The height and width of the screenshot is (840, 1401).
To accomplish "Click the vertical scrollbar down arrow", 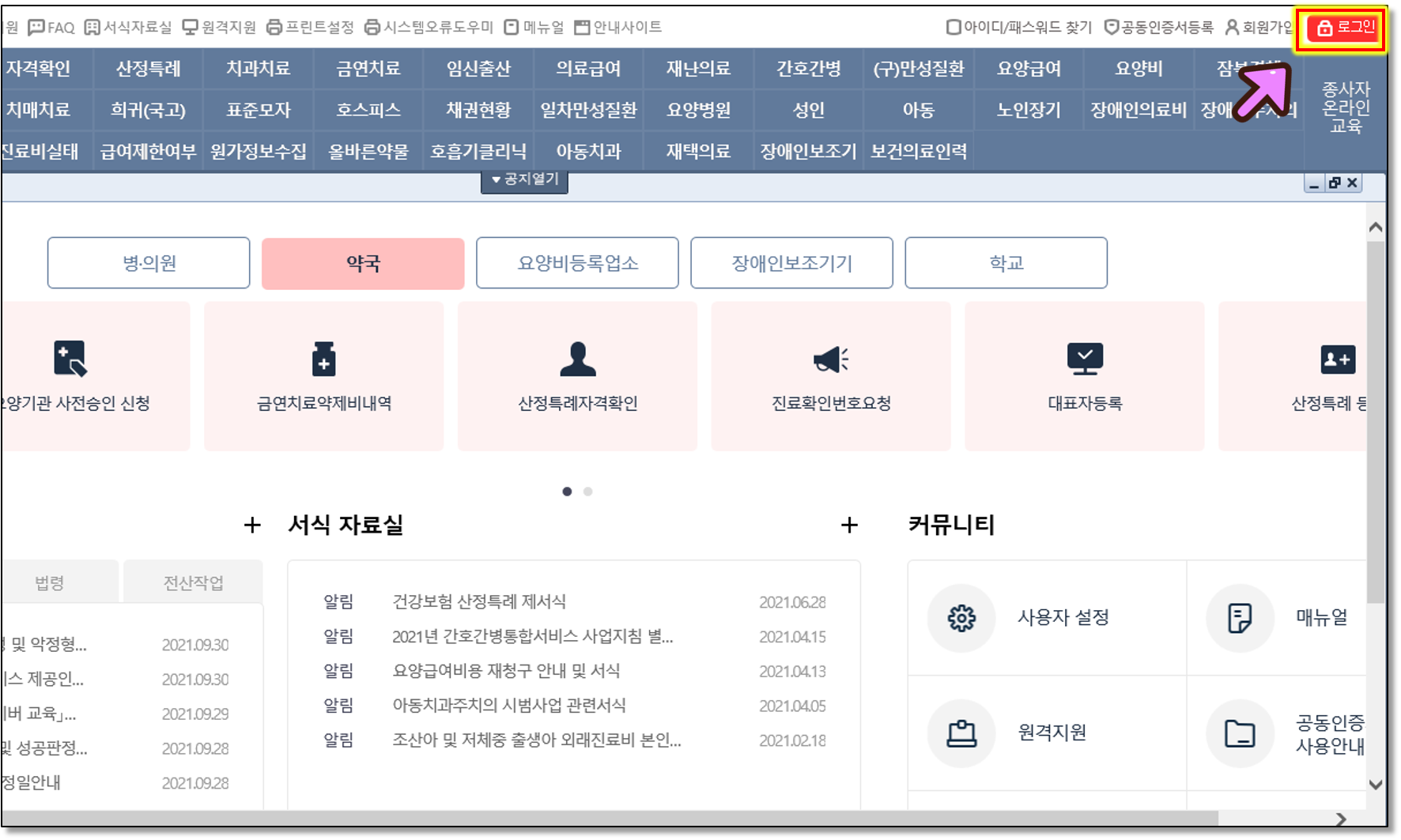I will 1376,785.
